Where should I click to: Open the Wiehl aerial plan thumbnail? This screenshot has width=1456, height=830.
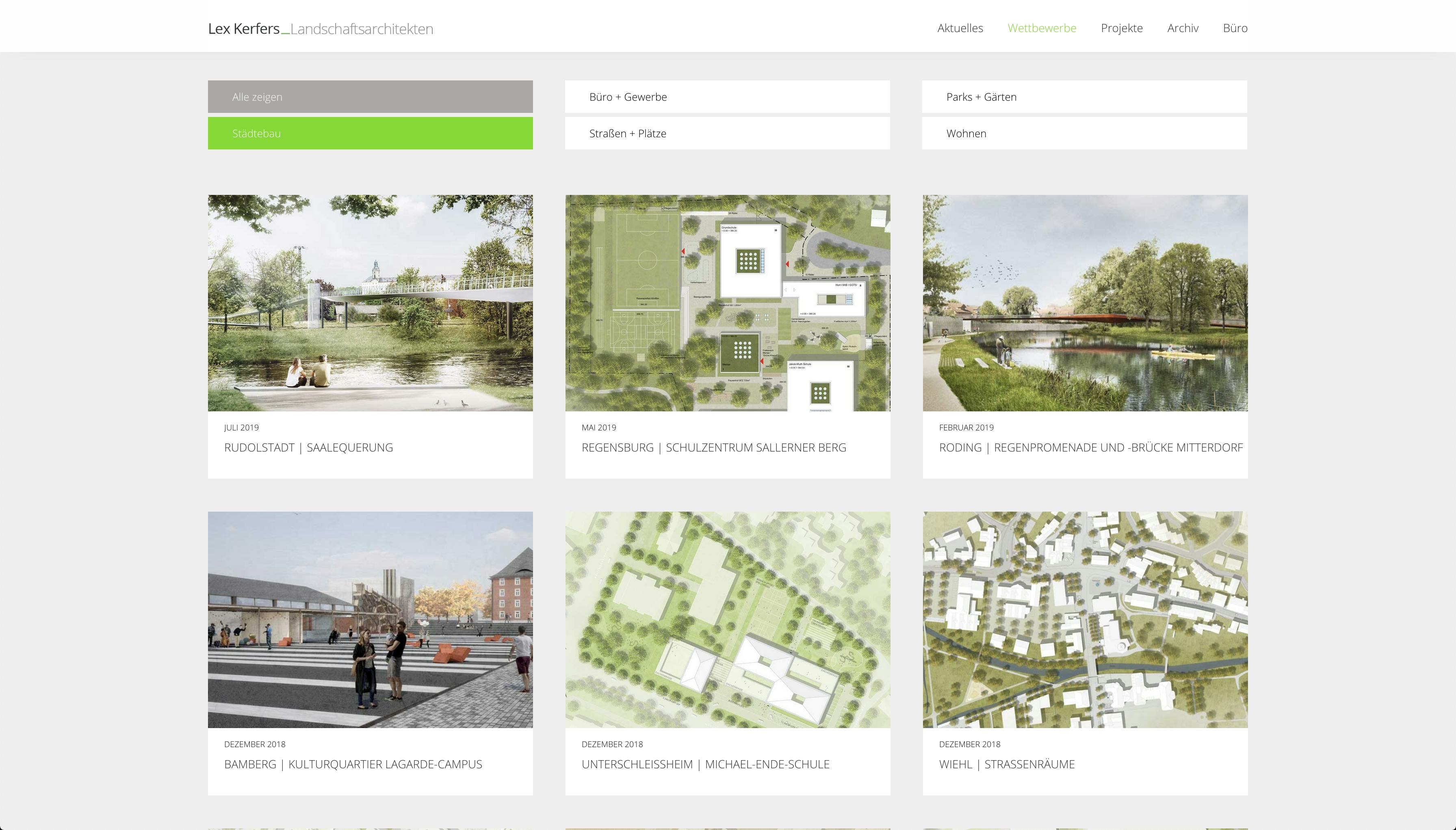tap(1085, 619)
